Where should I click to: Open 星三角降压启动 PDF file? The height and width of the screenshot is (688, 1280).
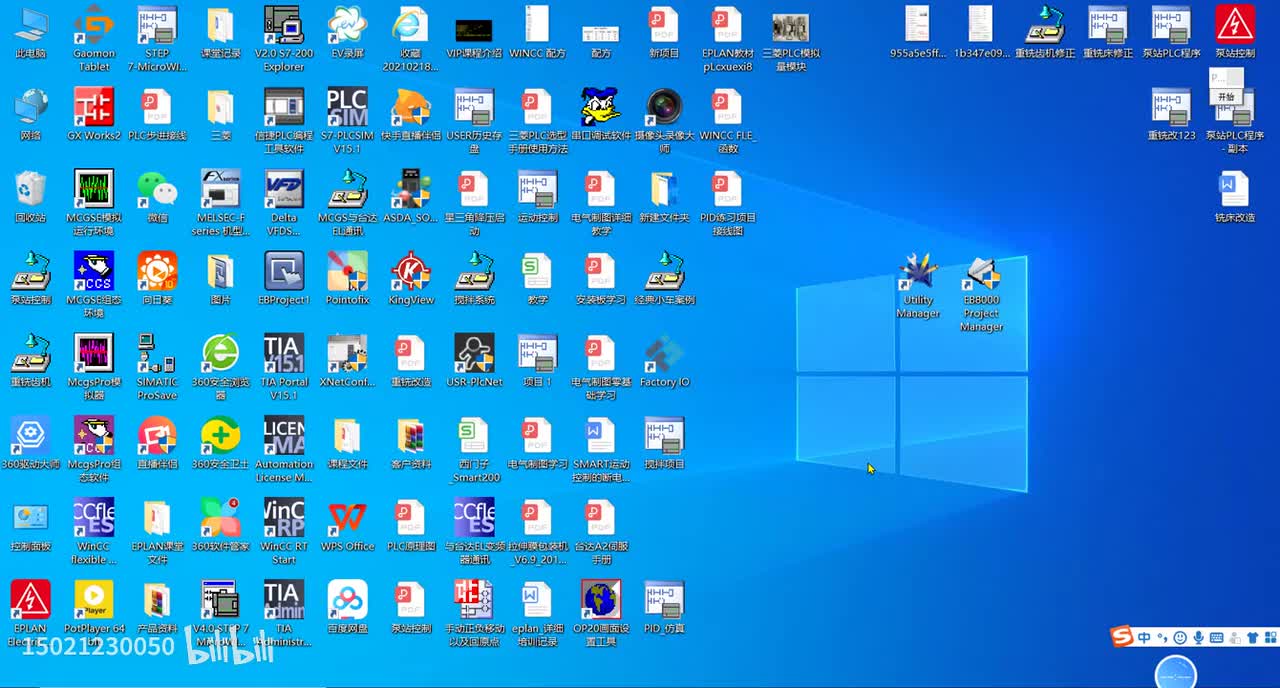(474, 203)
